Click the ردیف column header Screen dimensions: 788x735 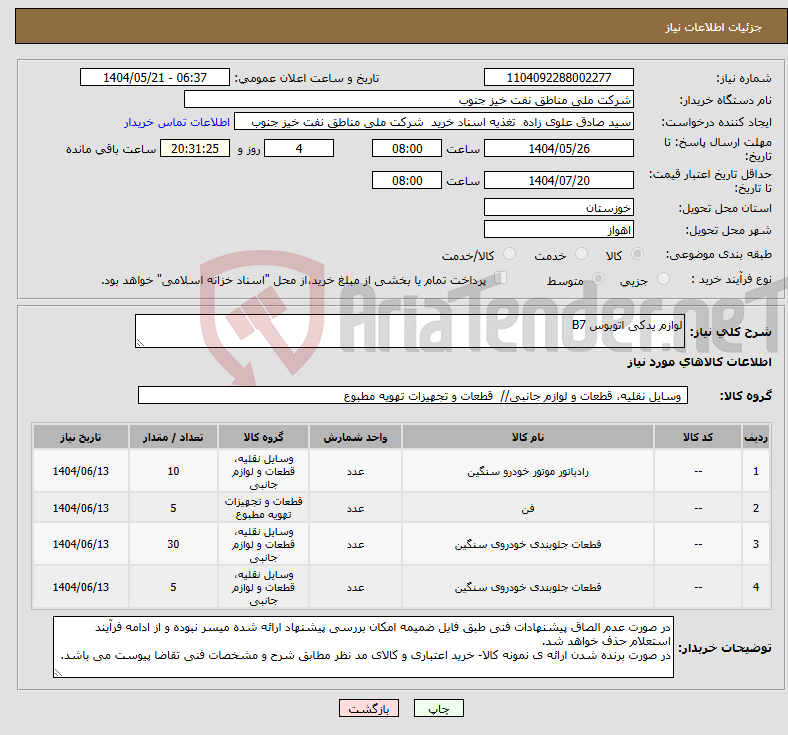[756, 437]
